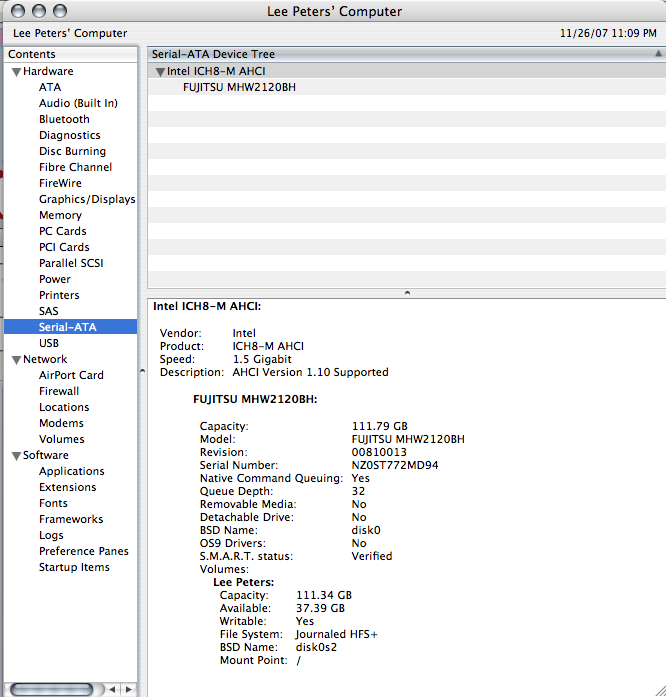
Task: Click the date 11/26/07 11:09 PM
Action: (x=608, y=33)
